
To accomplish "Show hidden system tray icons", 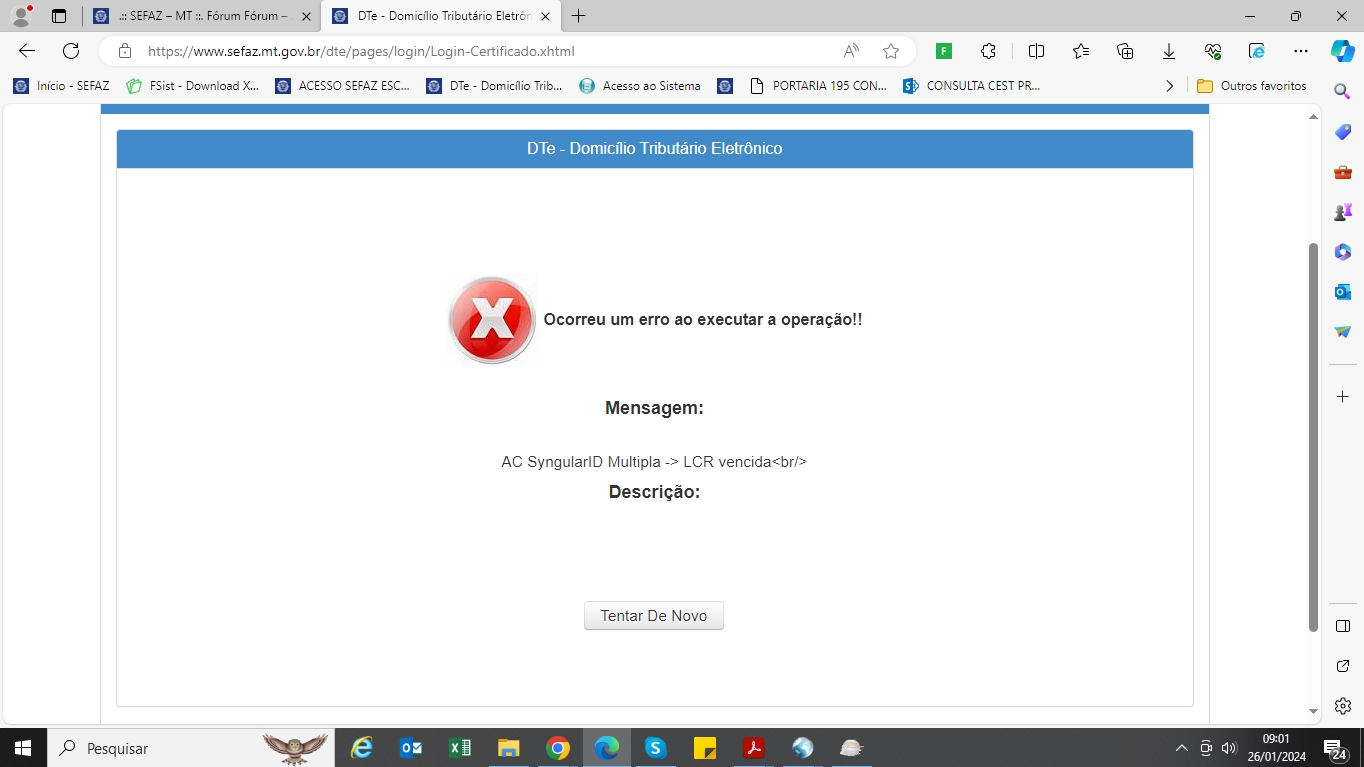I will 1181,748.
